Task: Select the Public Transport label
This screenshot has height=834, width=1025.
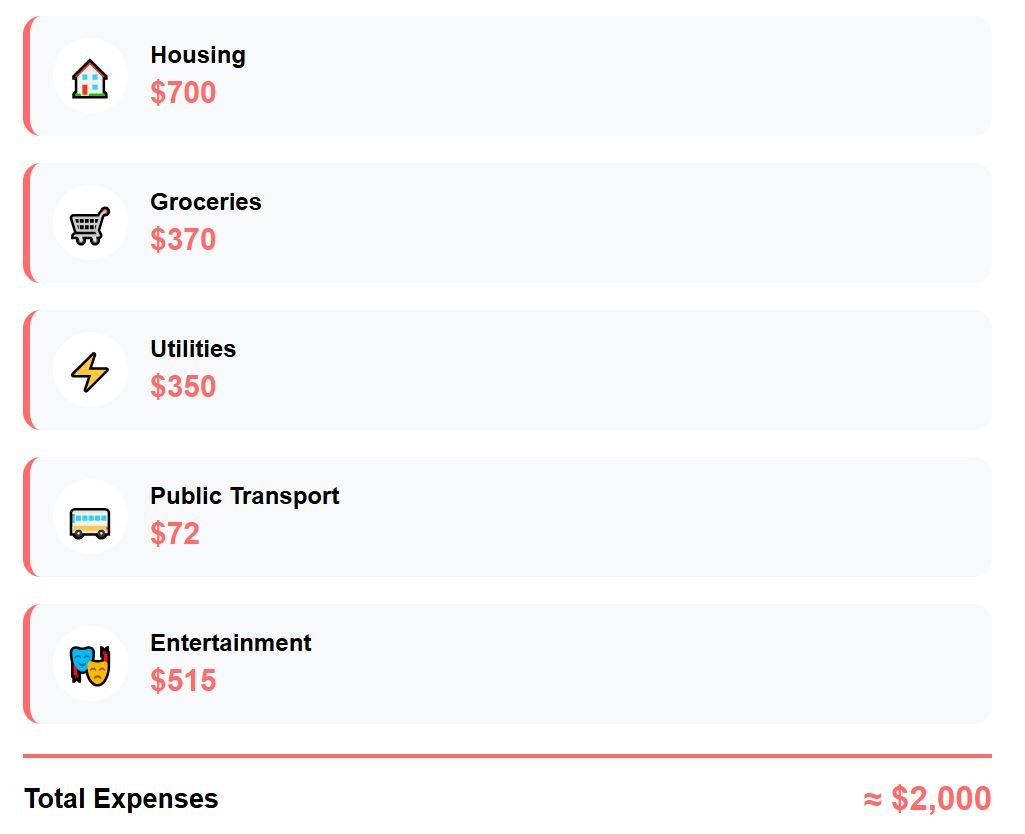Action: (x=245, y=497)
